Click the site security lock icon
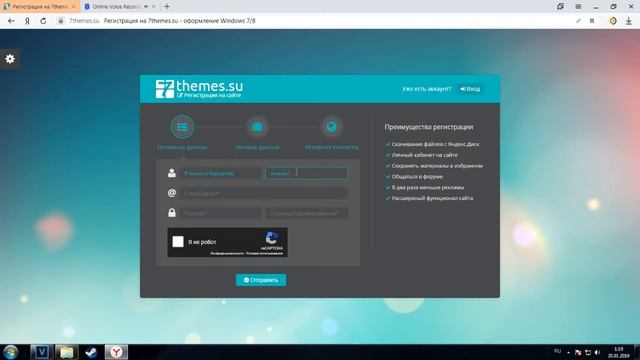Image resolution: width=640 pixels, height=360 pixels. (60, 21)
